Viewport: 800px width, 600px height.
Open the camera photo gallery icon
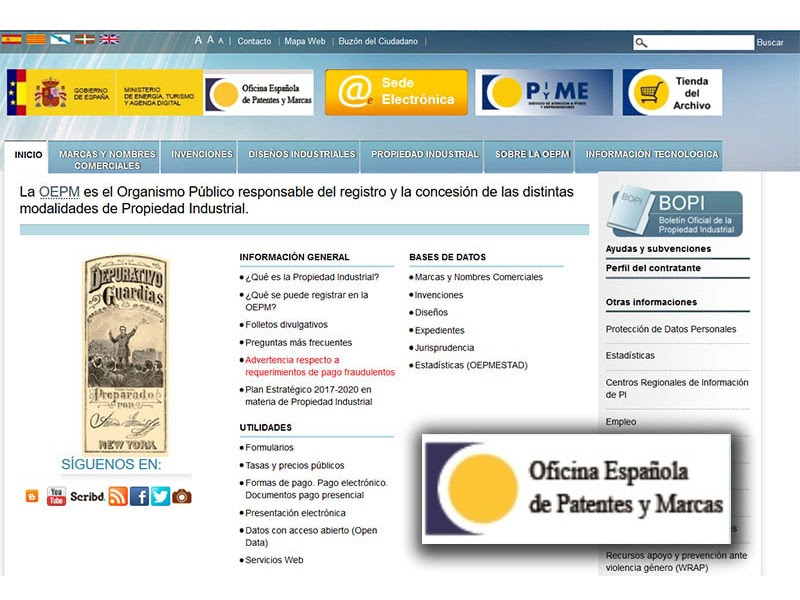tap(182, 496)
